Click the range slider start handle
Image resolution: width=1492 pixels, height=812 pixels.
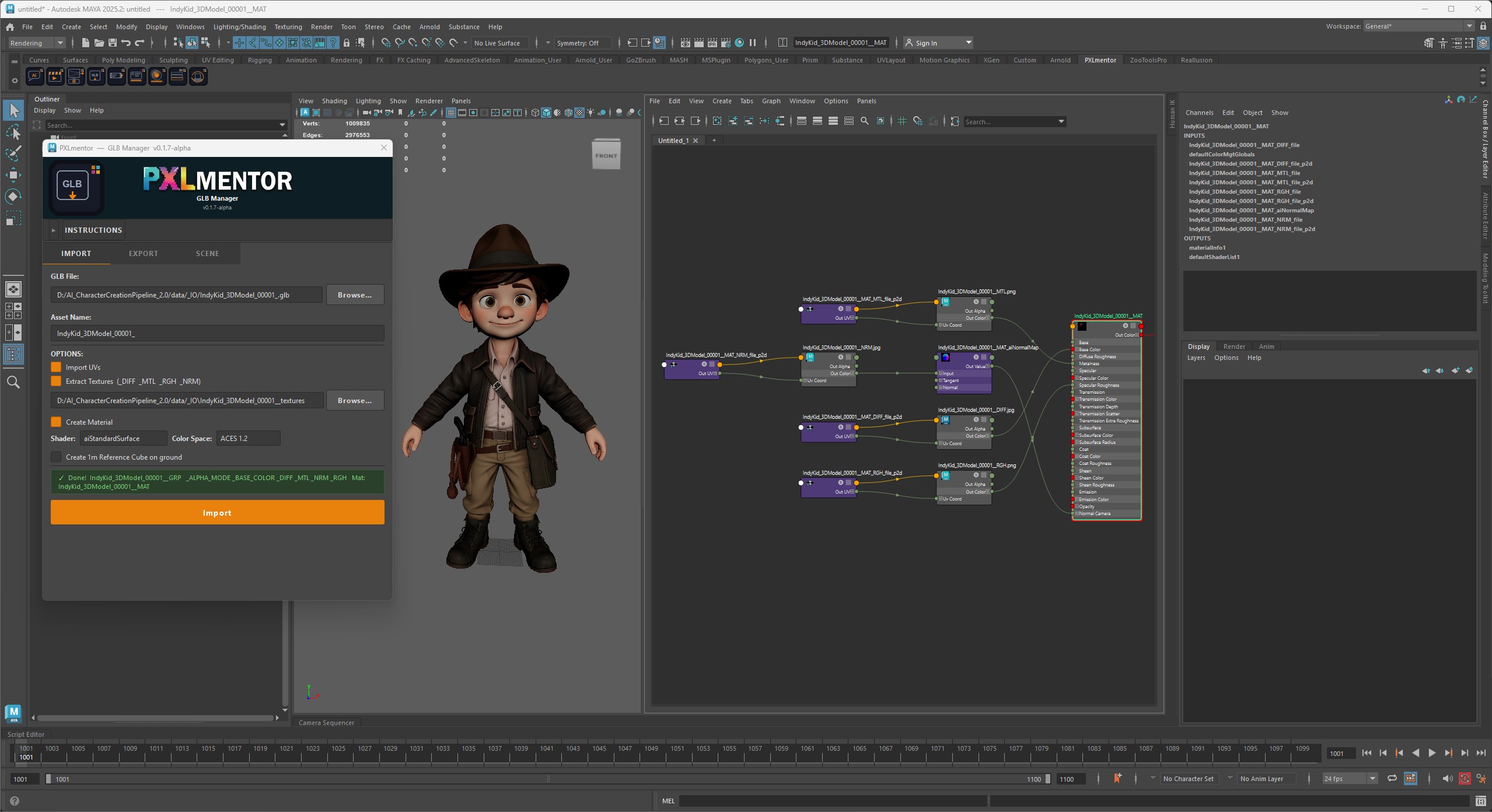click(x=48, y=778)
